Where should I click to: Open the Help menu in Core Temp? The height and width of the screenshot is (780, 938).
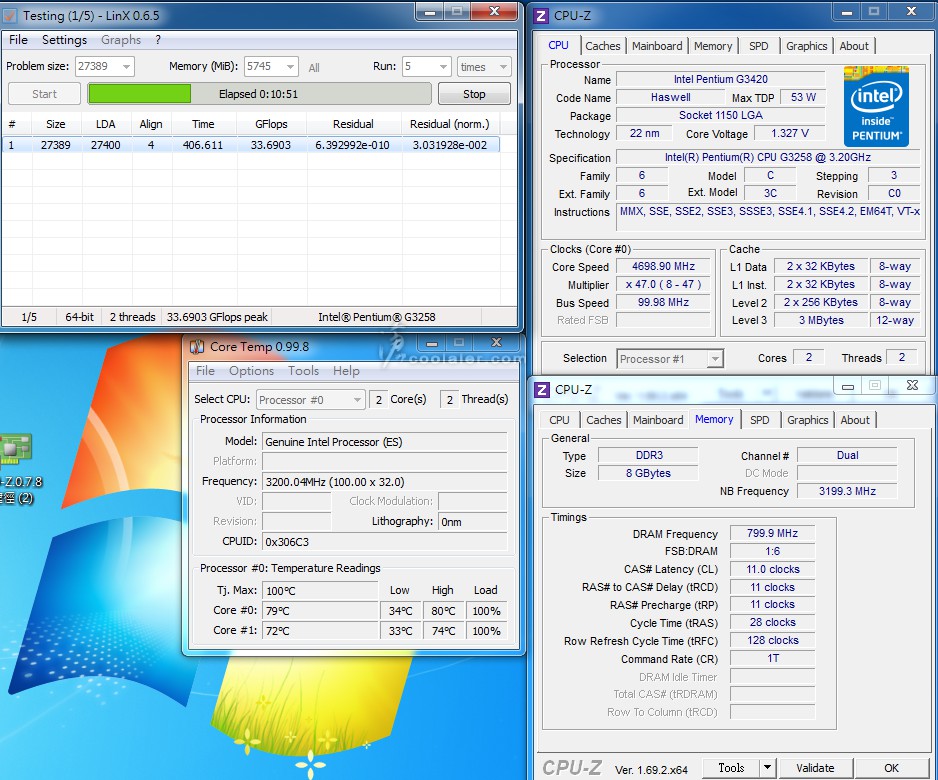click(x=346, y=371)
